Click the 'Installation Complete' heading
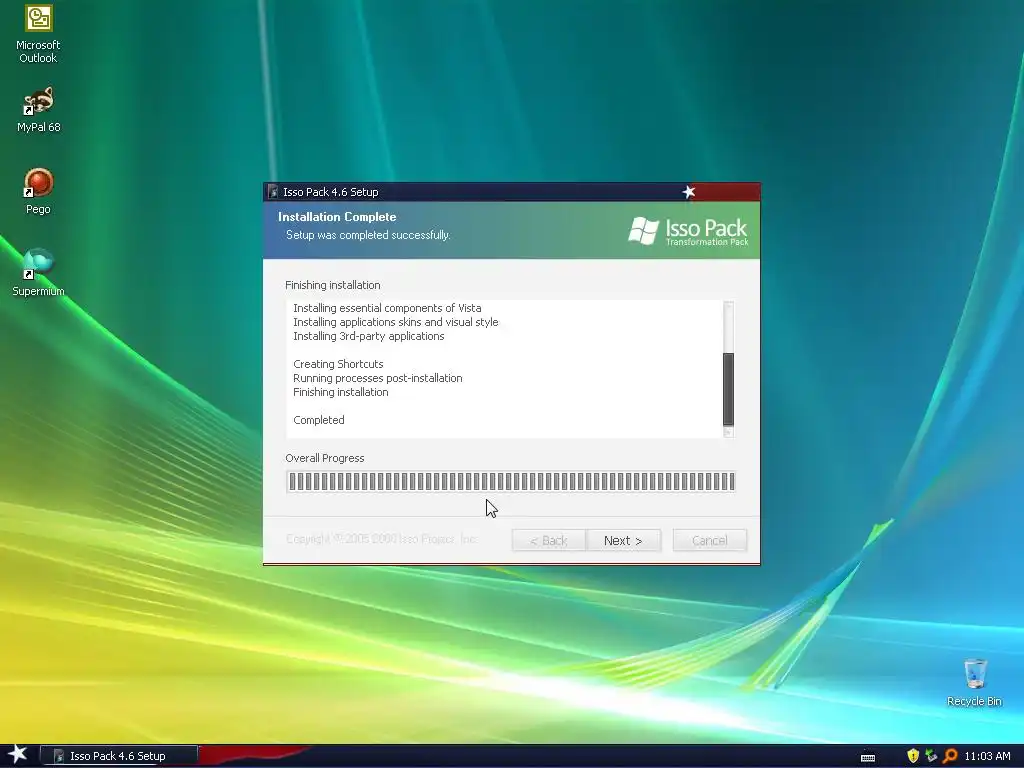The height and width of the screenshot is (768, 1024). pyautogui.click(x=337, y=217)
